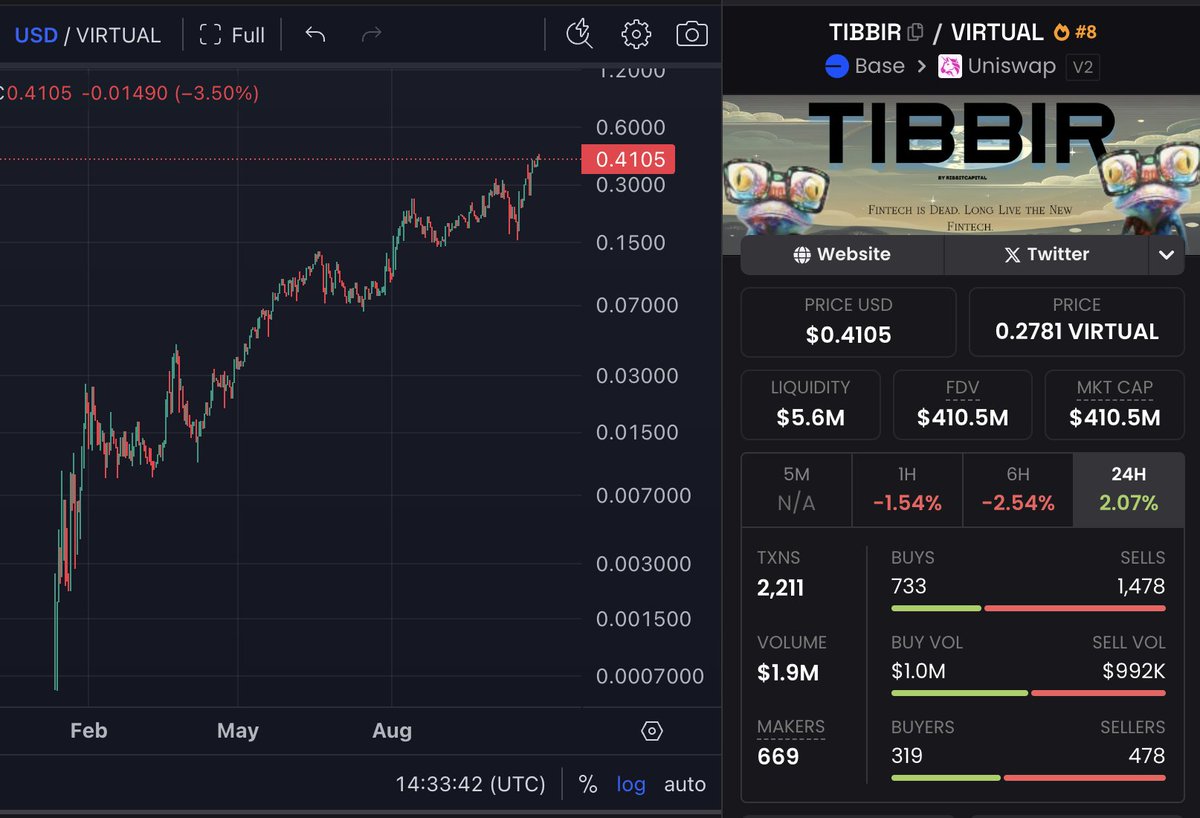Click the chart UTC time display
1200x818 pixels.
click(x=470, y=784)
